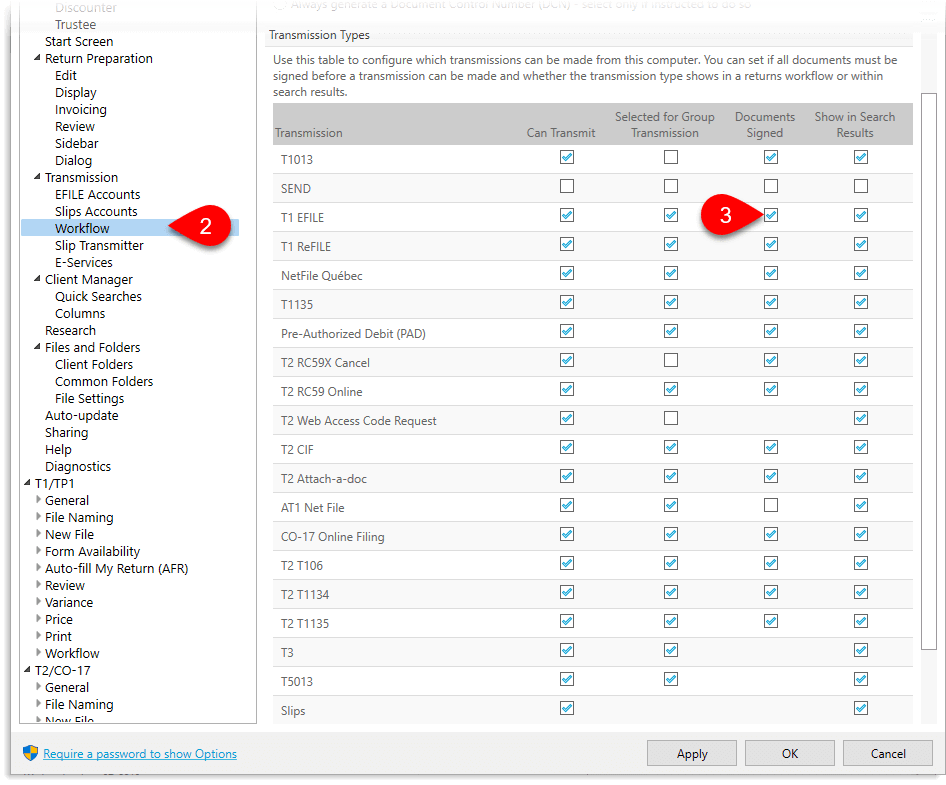Open Slips Accounts settings
Screen dimensions: 946x785
click(x=96, y=211)
